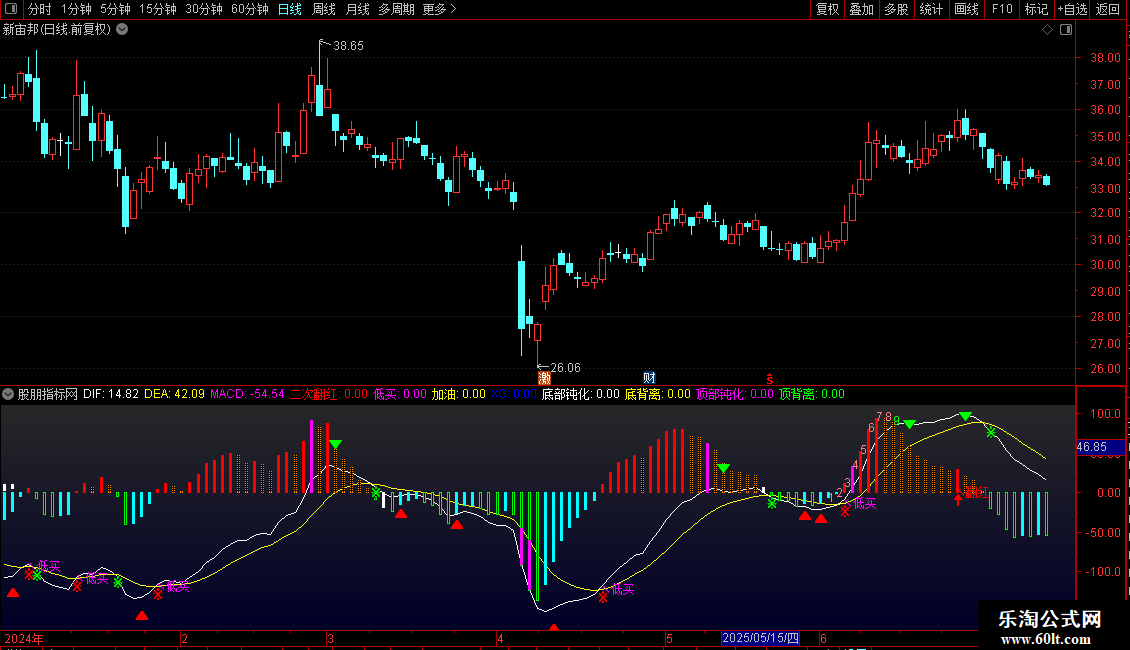Screen dimensions: 1130x650
Task: Click the 标记 mark button
Action: tap(1036, 9)
